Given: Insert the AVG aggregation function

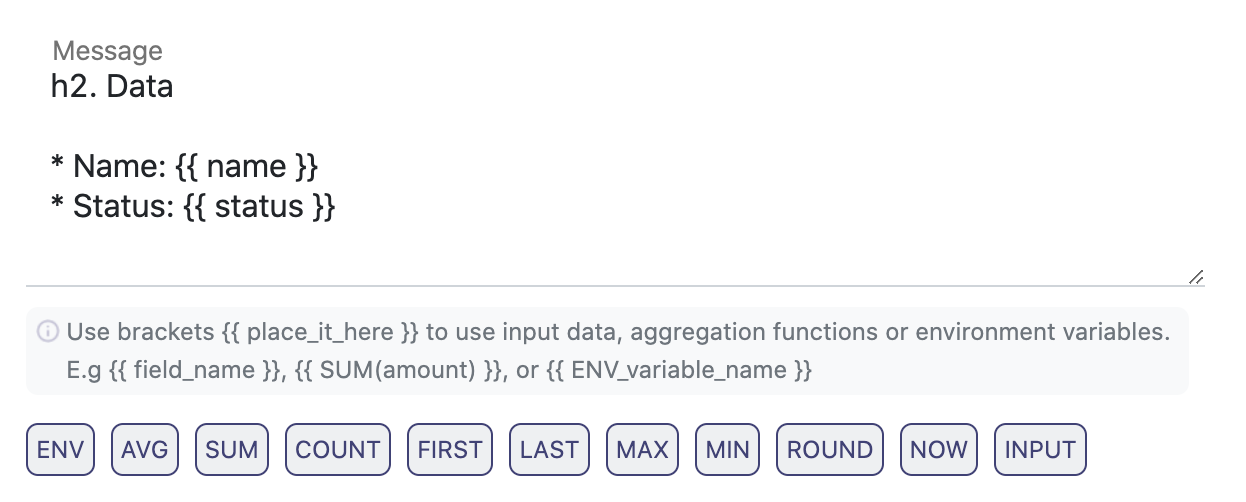Looking at the screenshot, I should click(x=145, y=450).
